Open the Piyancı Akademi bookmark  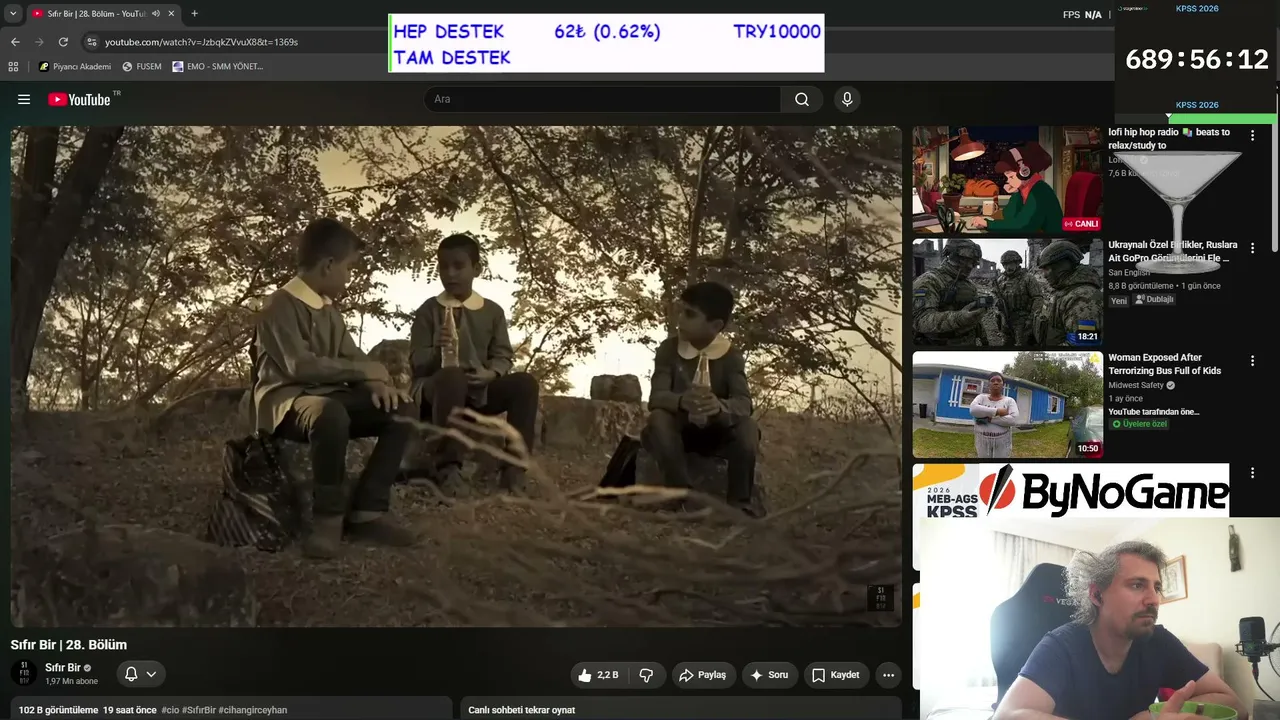[x=75, y=66]
